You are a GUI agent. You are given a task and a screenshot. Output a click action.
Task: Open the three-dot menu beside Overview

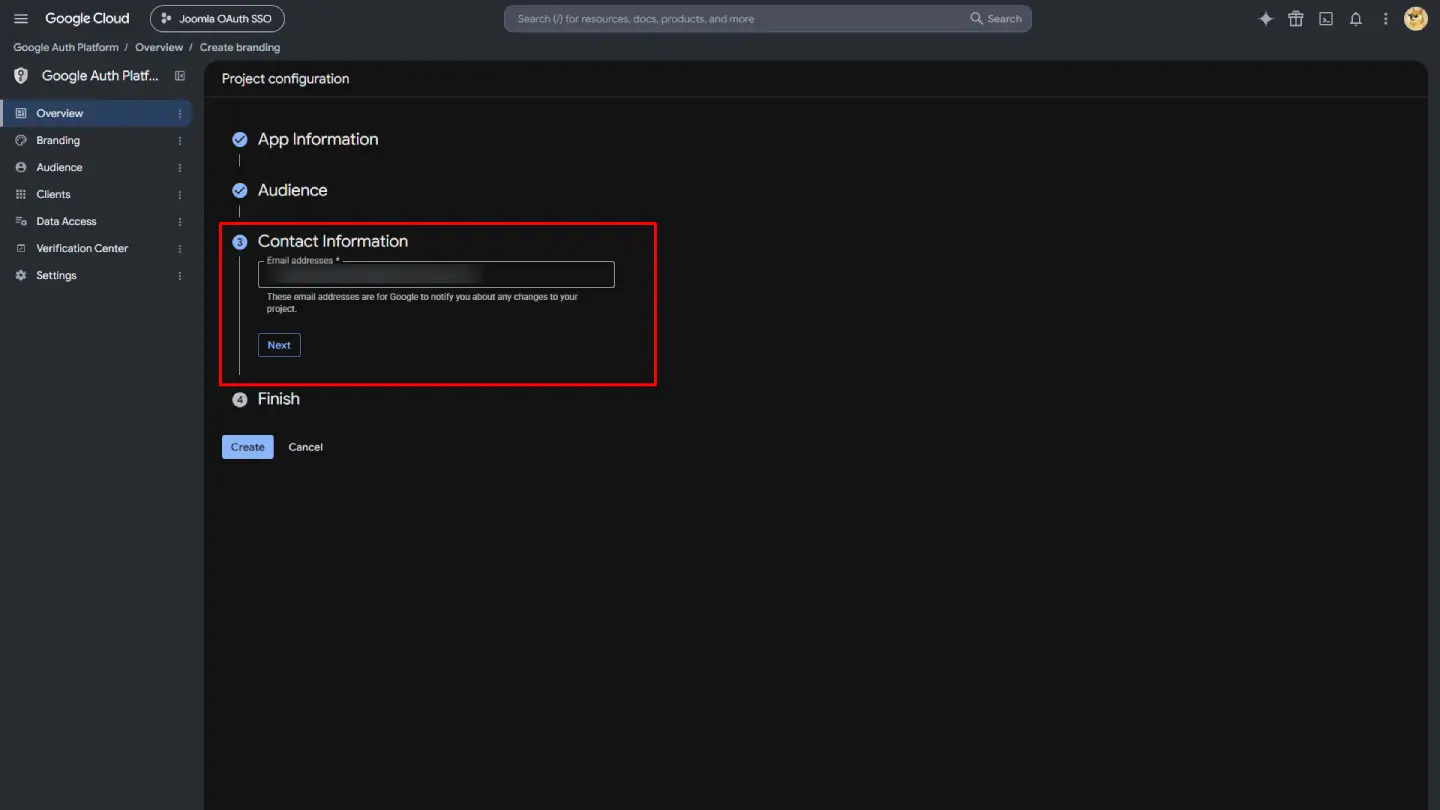click(x=180, y=114)
